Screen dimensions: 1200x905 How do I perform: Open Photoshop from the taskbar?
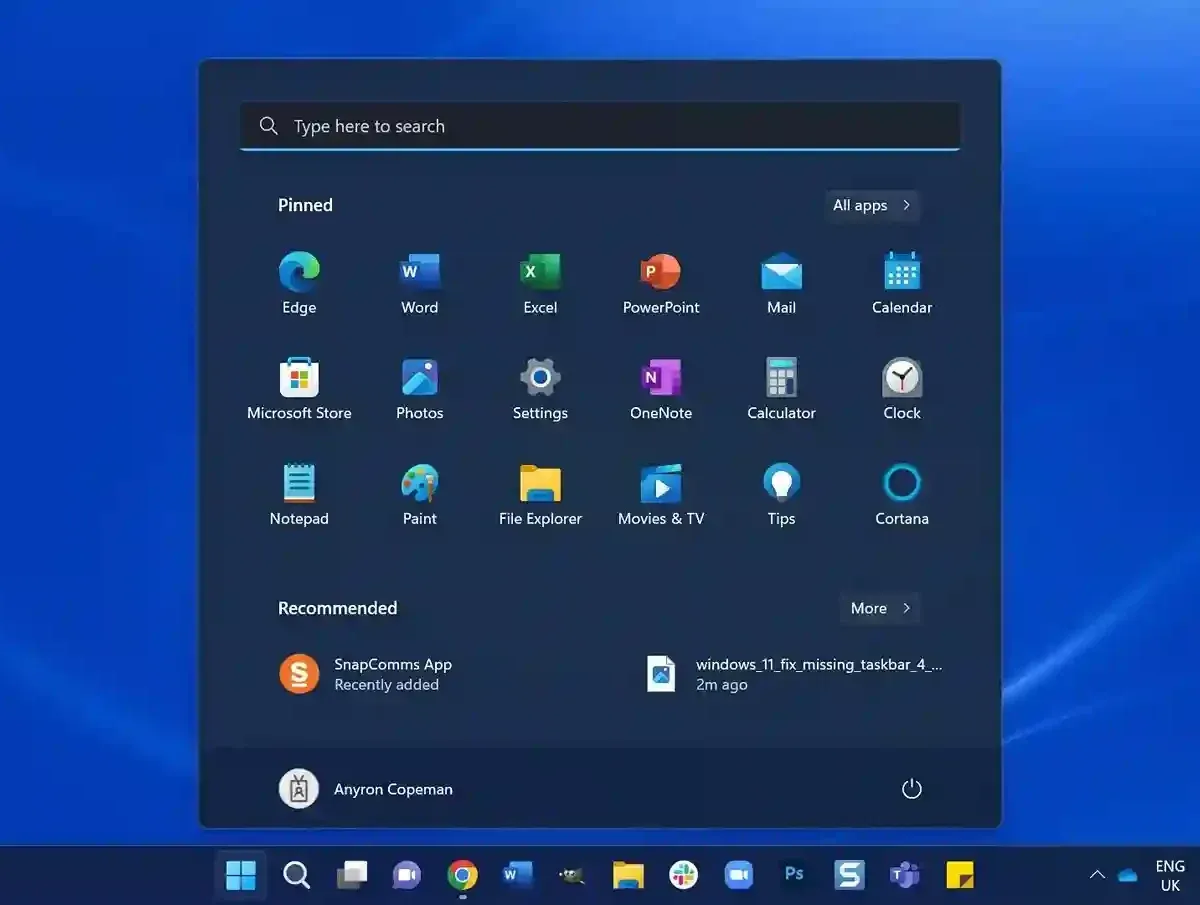(794, 875)
